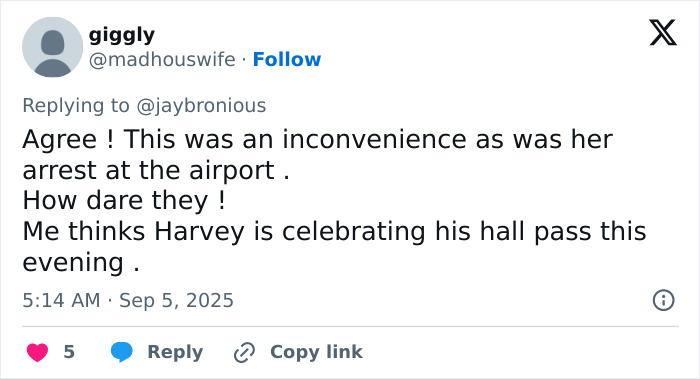Click the Copy link text label
Viewport: 700px width, 379px height.
[x=316, y=352]
